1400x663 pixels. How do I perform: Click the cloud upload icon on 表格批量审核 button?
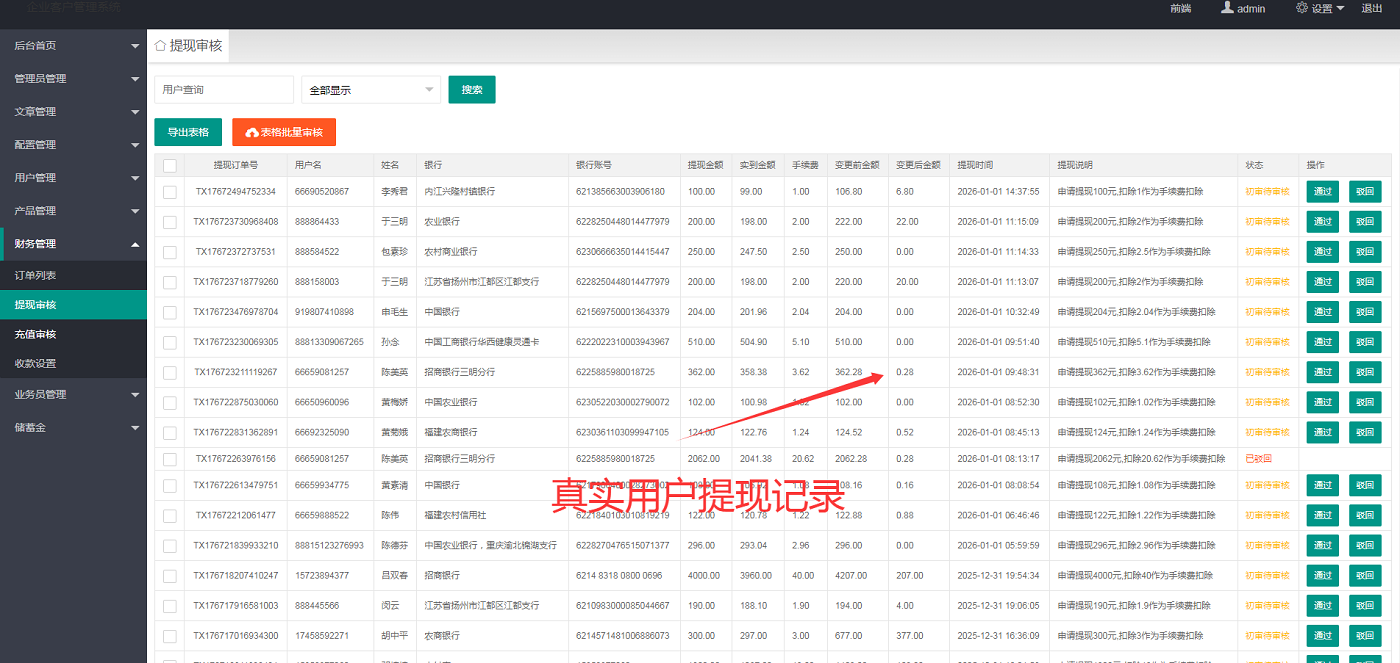(249, 132)
